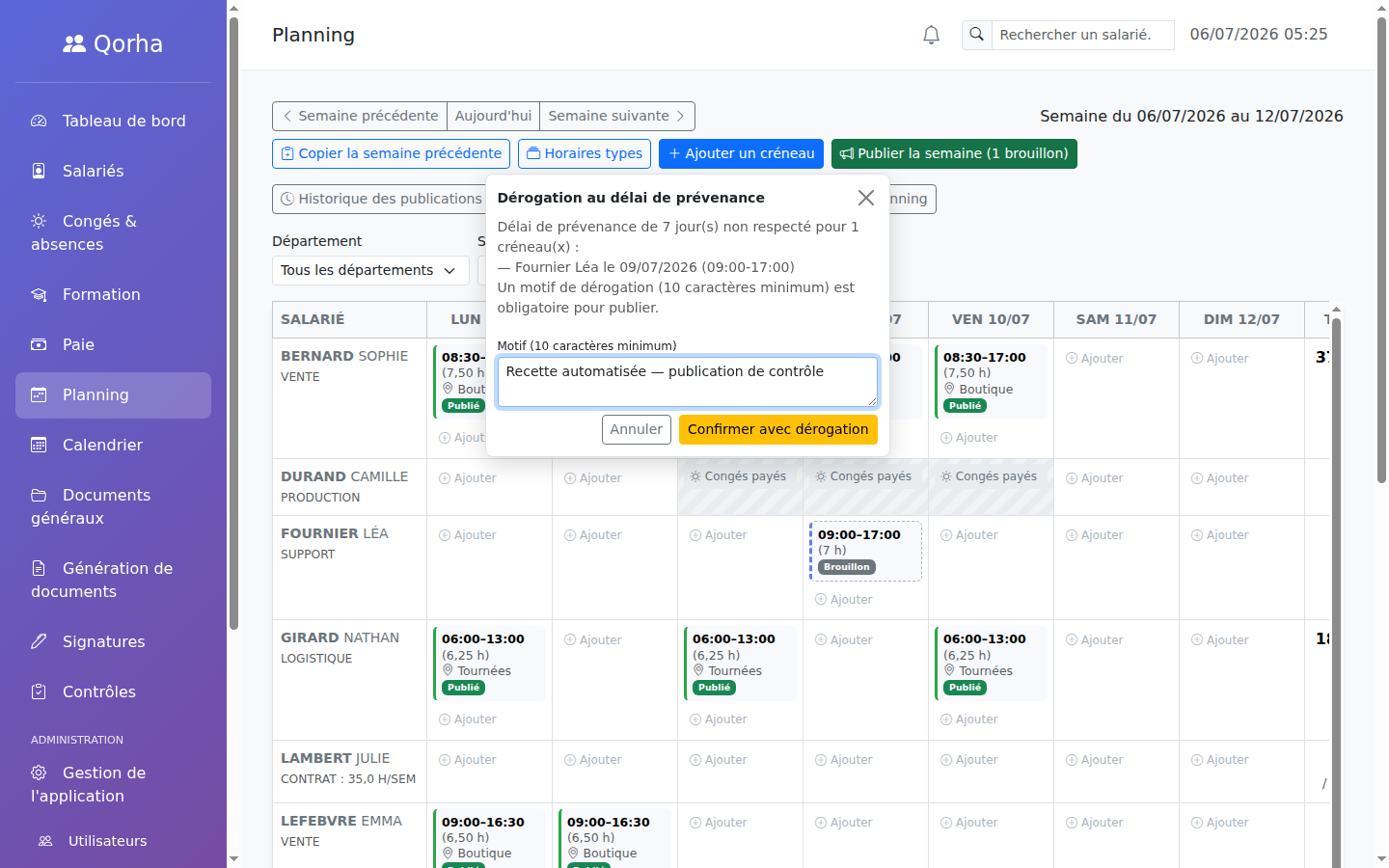
Task: Open the notifications bell
Action: [931, 35]
